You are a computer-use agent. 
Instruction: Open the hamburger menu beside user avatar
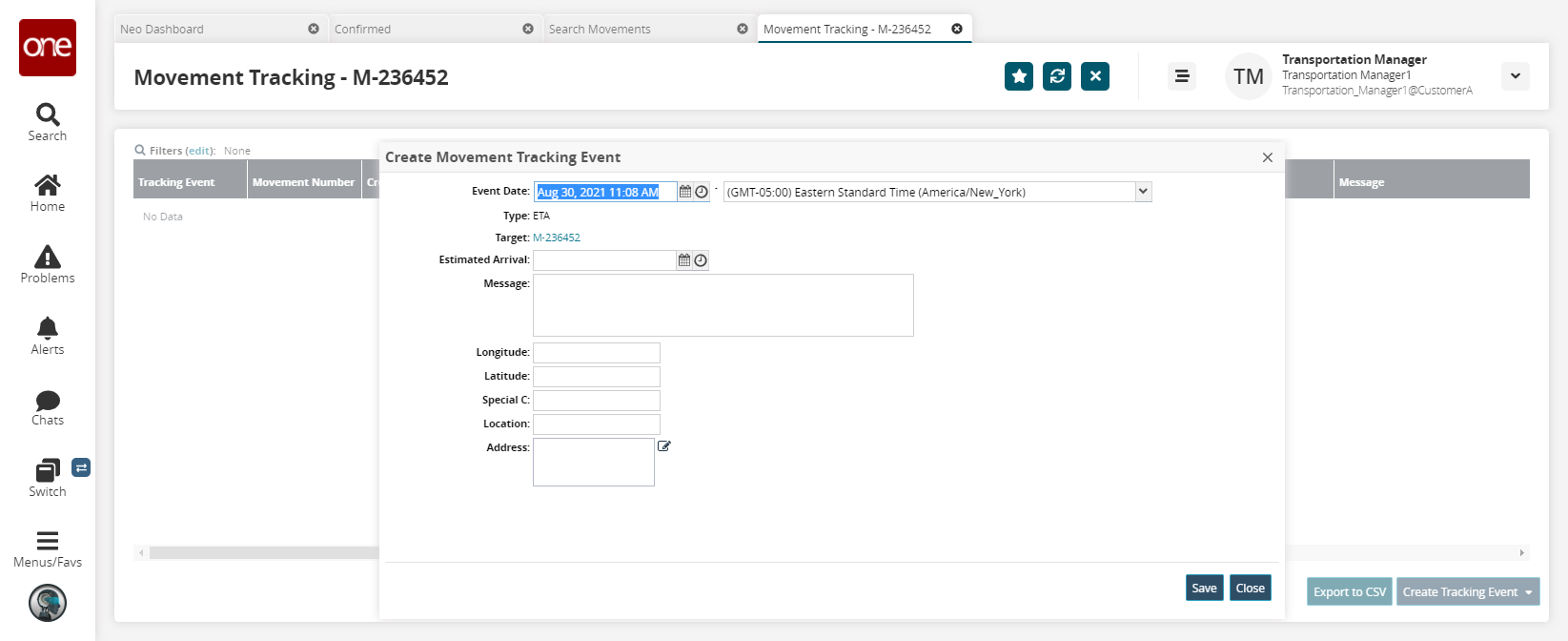click(1182, 76)
